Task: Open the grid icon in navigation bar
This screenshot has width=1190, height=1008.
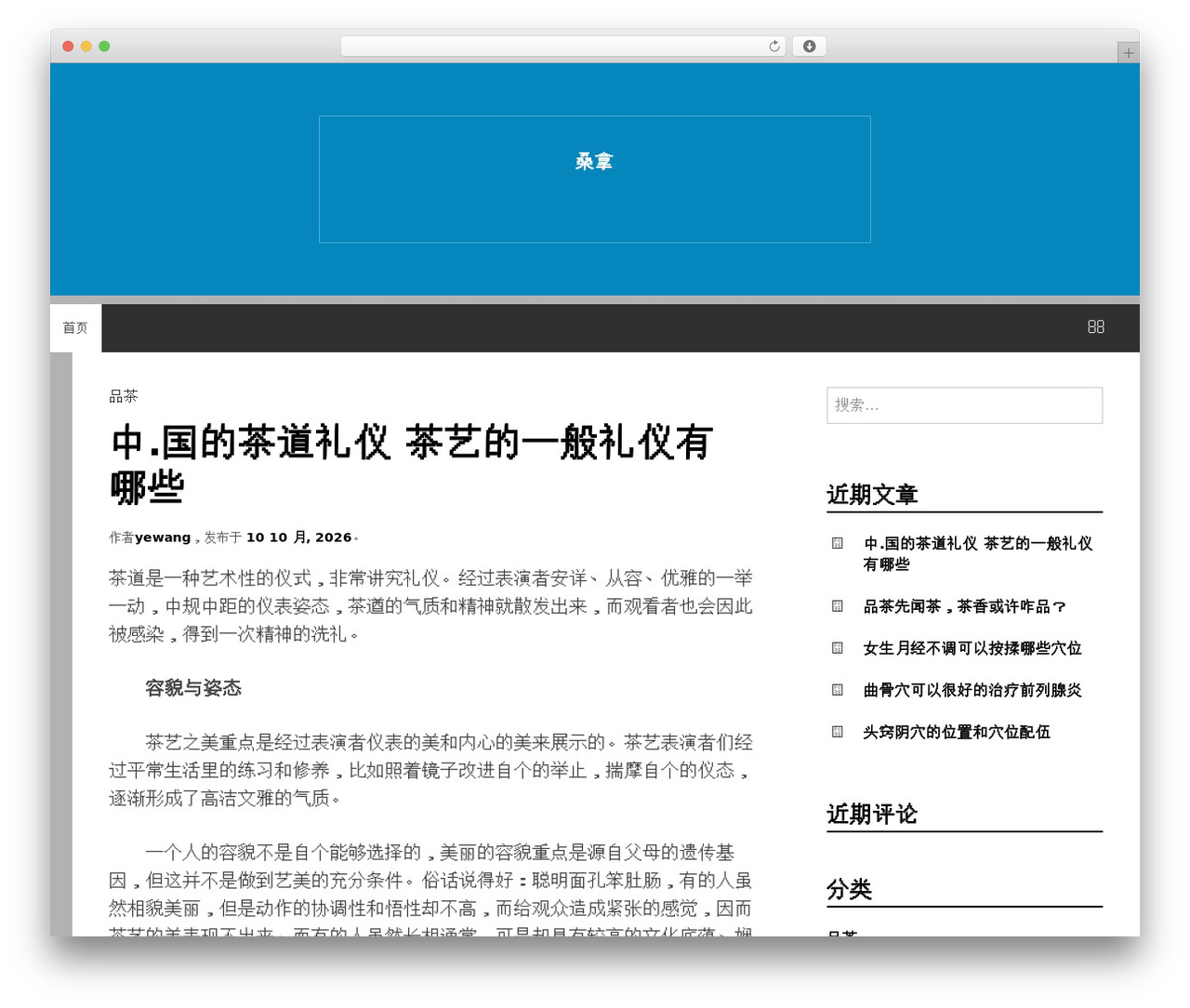Action: point(1096,327)
